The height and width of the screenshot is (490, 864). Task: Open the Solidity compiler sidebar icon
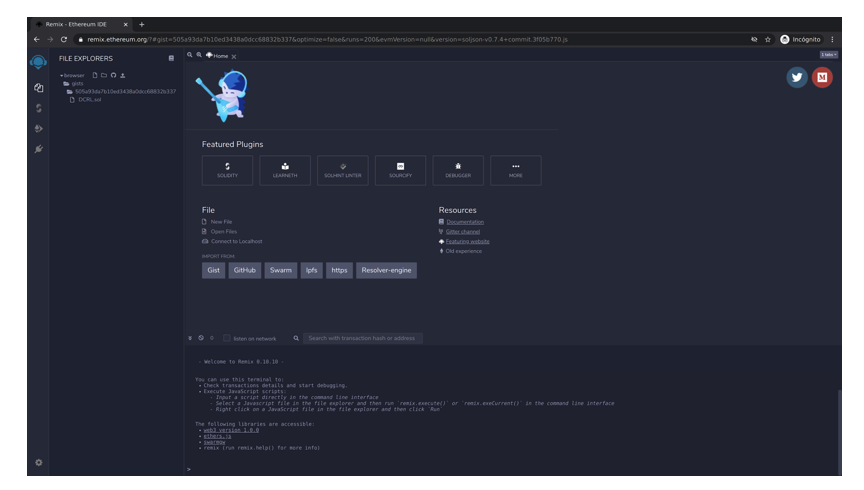[x=39, y=108]
